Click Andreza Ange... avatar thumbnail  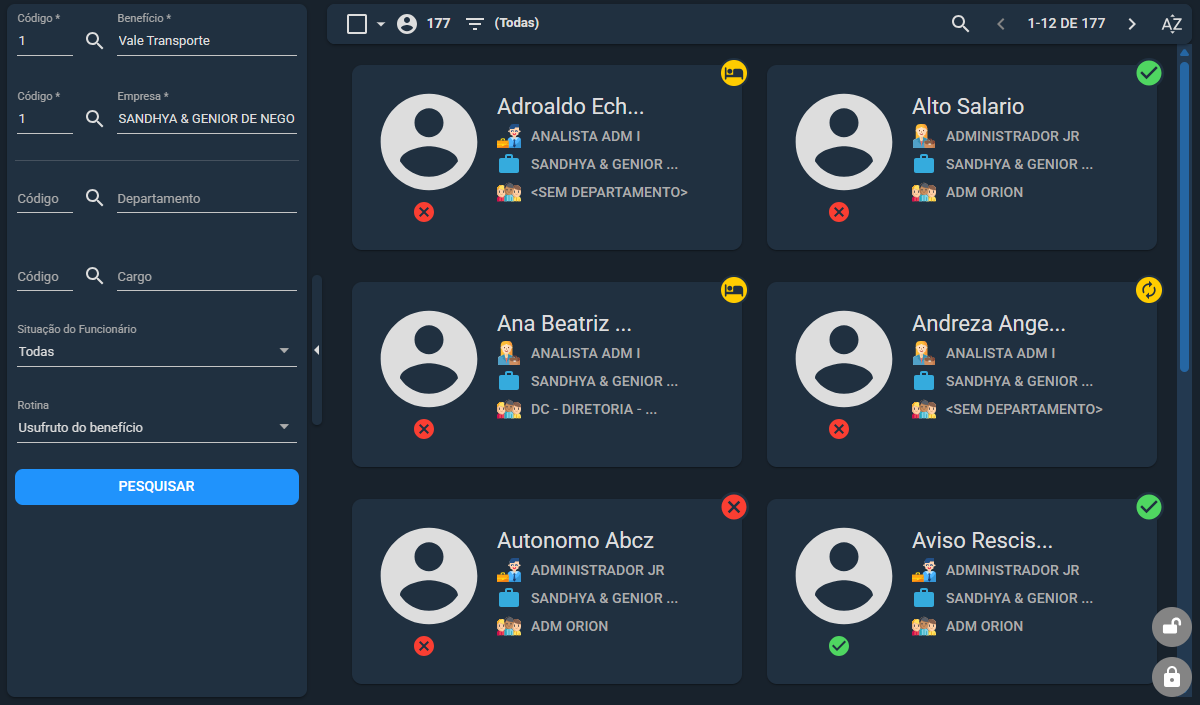[x=844, y=359]
